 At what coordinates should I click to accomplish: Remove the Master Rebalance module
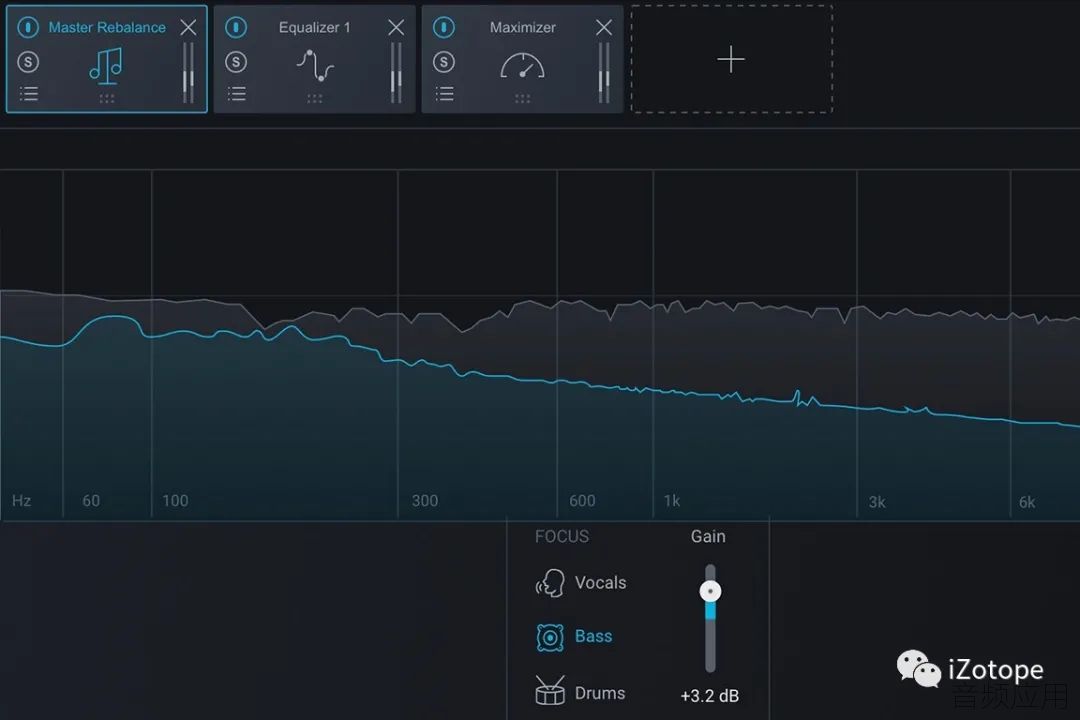click(188, 28)
